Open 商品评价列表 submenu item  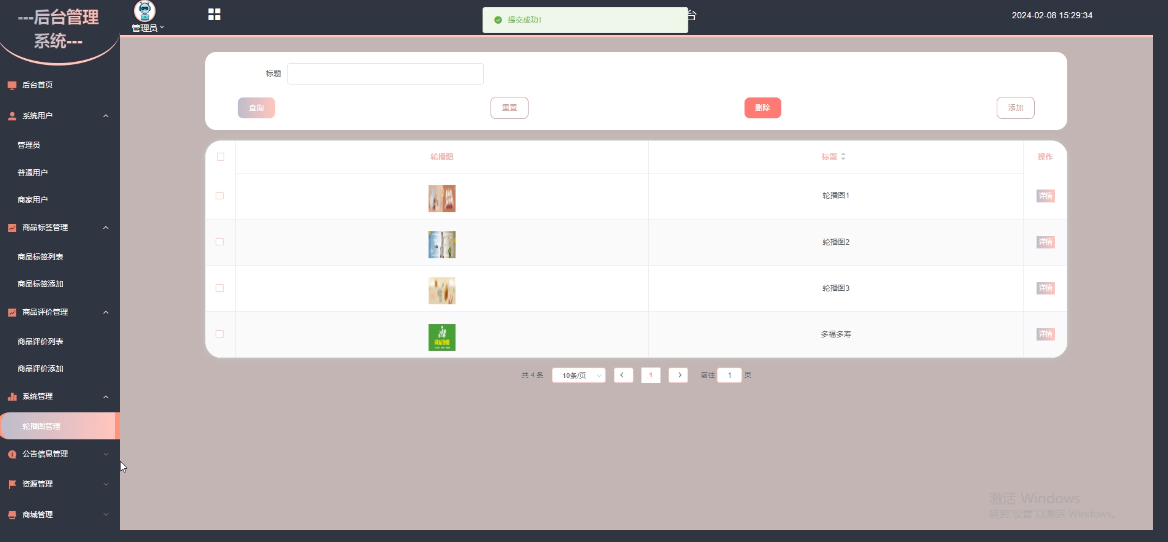(40, 342)
